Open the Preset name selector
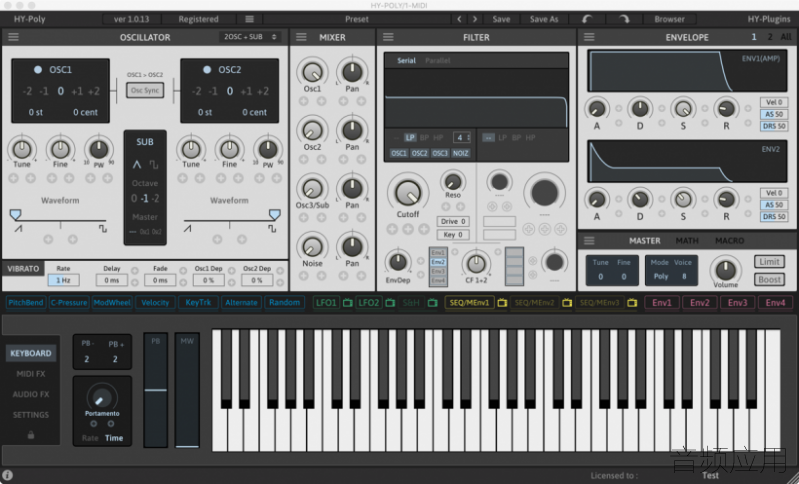 357,19
